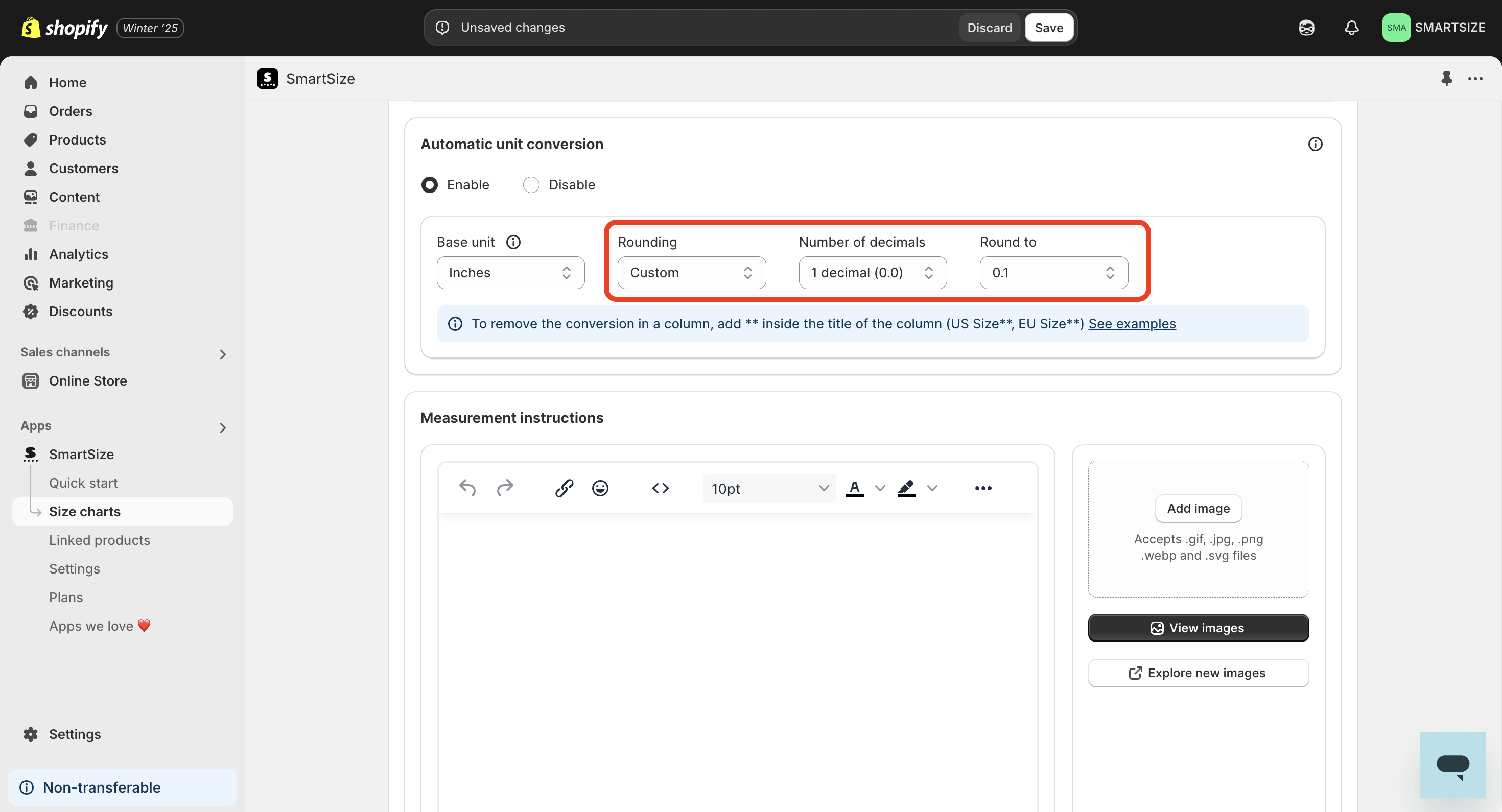This screenshot has width=1502, height=812.
Task: Open emoji picker in editor
Action: (600, 488)
